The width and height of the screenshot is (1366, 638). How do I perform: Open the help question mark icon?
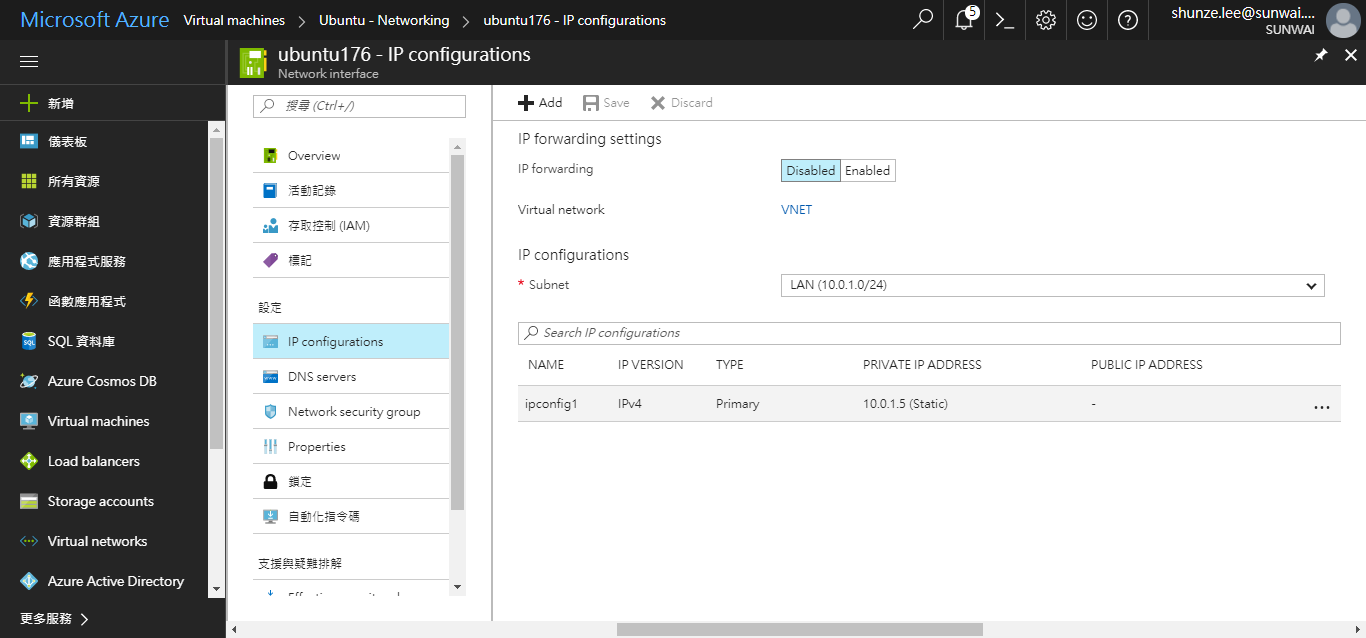[1128, 20]
